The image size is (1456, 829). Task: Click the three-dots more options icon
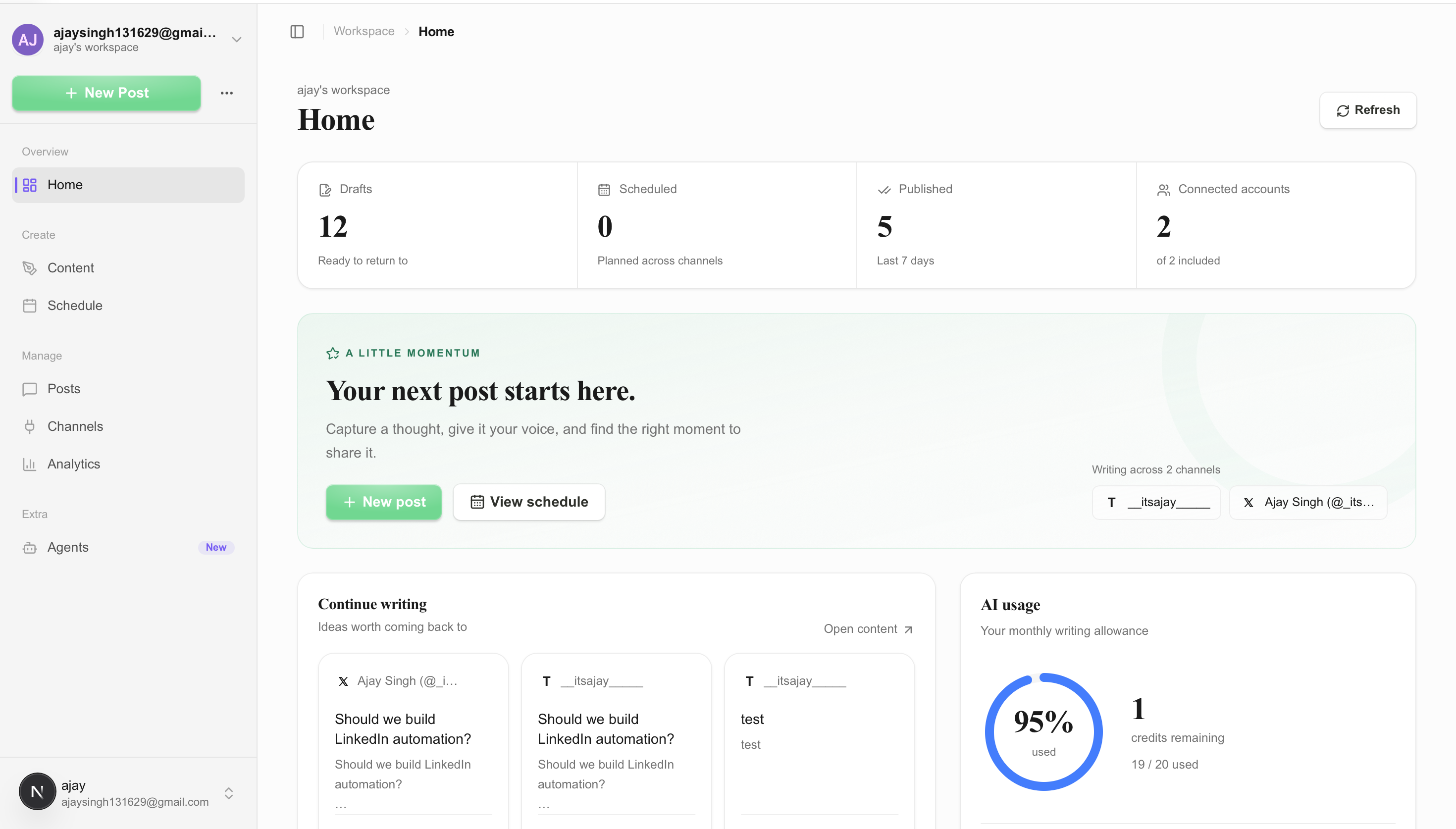pyautogui.click(x=226, y=93)
